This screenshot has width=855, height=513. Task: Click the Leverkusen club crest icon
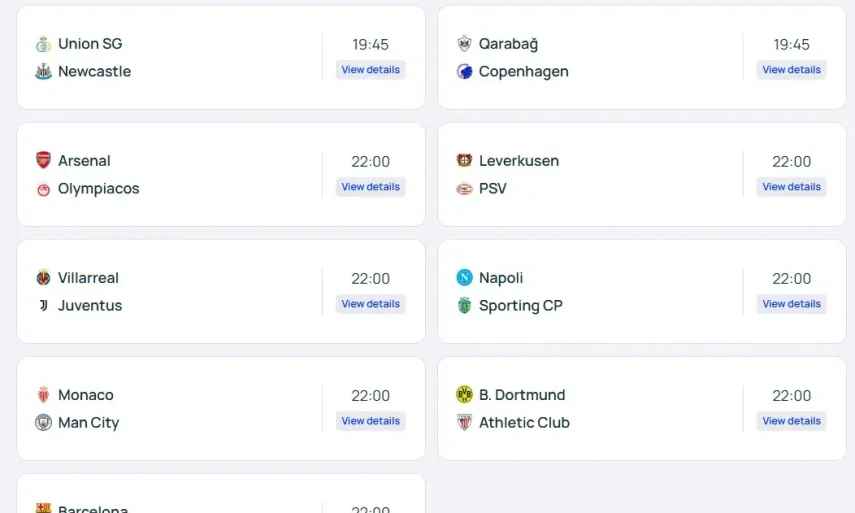pos(464,161)
